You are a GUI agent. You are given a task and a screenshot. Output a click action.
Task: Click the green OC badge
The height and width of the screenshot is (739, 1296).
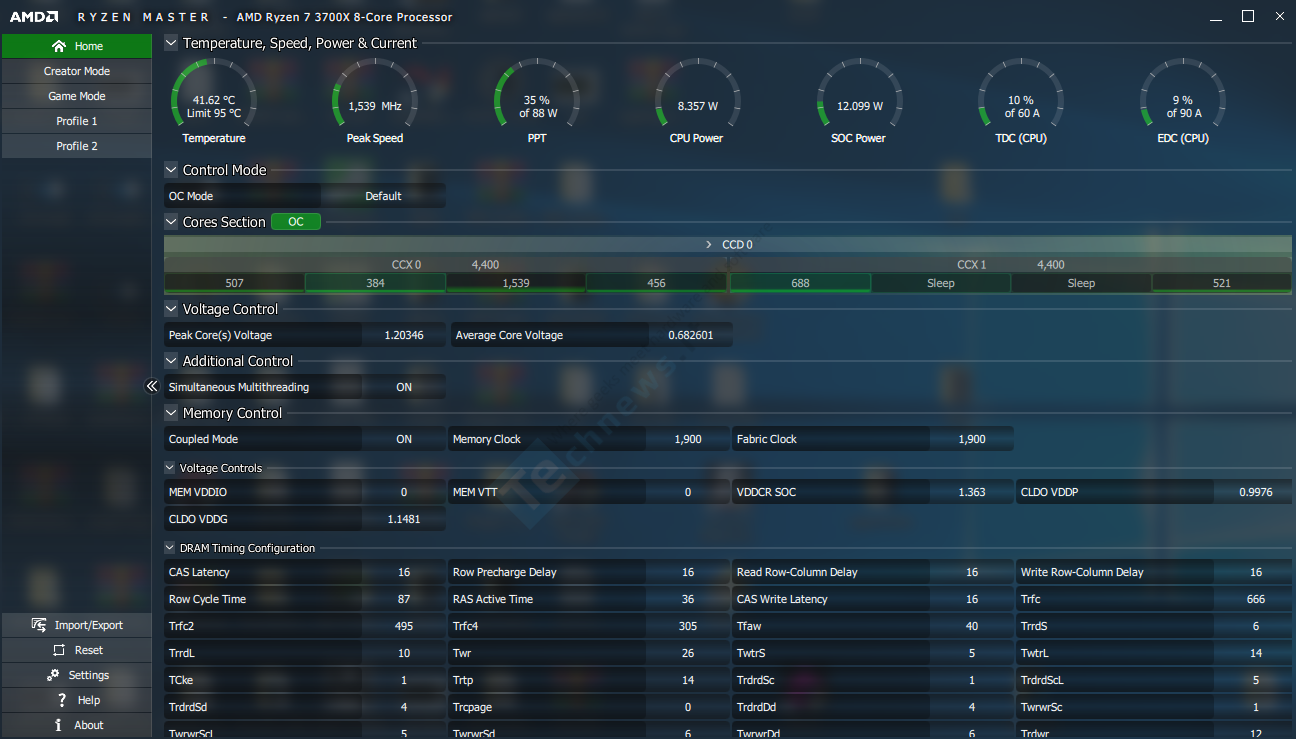click(296, 222)
